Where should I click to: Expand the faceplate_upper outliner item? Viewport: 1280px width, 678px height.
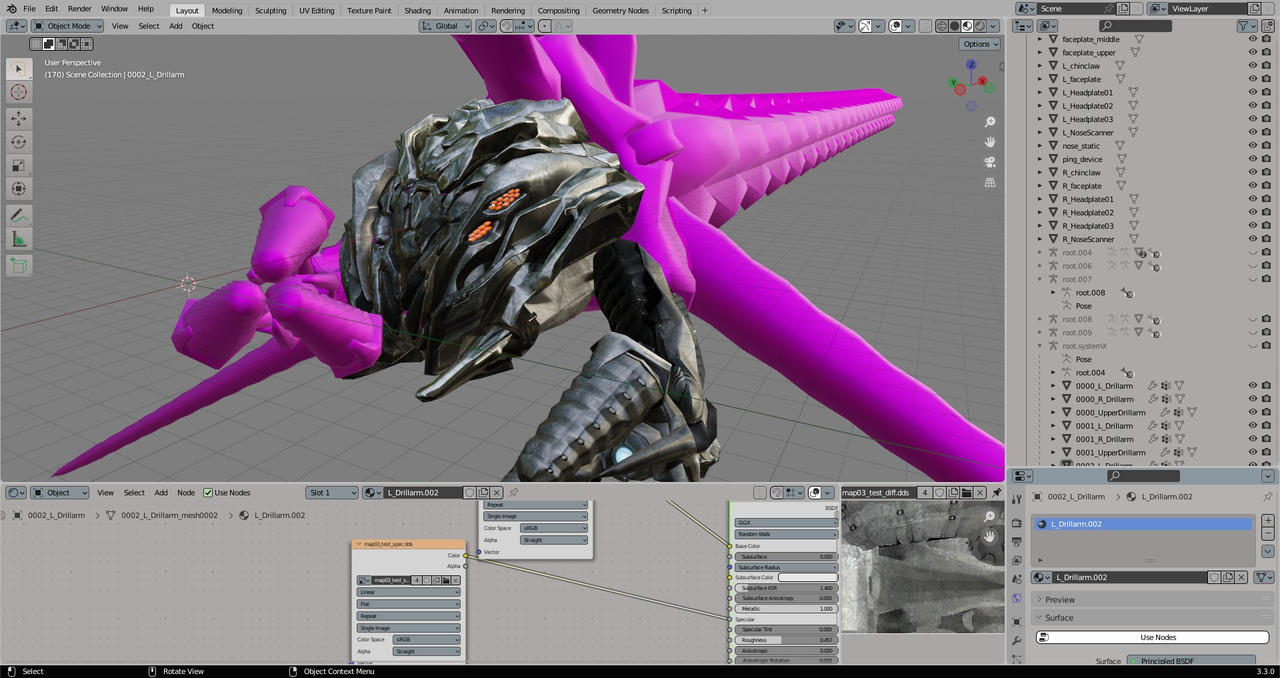point(1040,52)
